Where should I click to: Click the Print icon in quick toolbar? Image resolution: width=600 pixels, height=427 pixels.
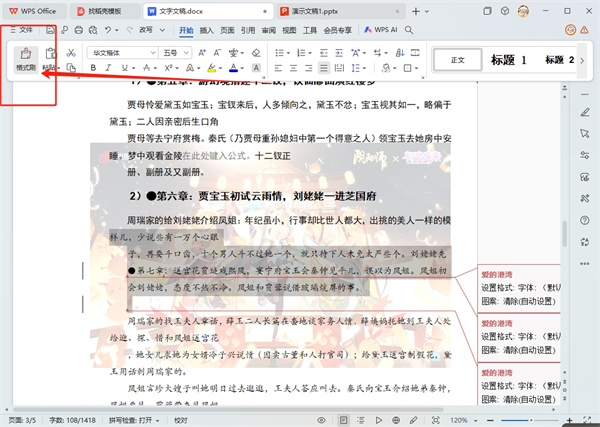[78, 30]
